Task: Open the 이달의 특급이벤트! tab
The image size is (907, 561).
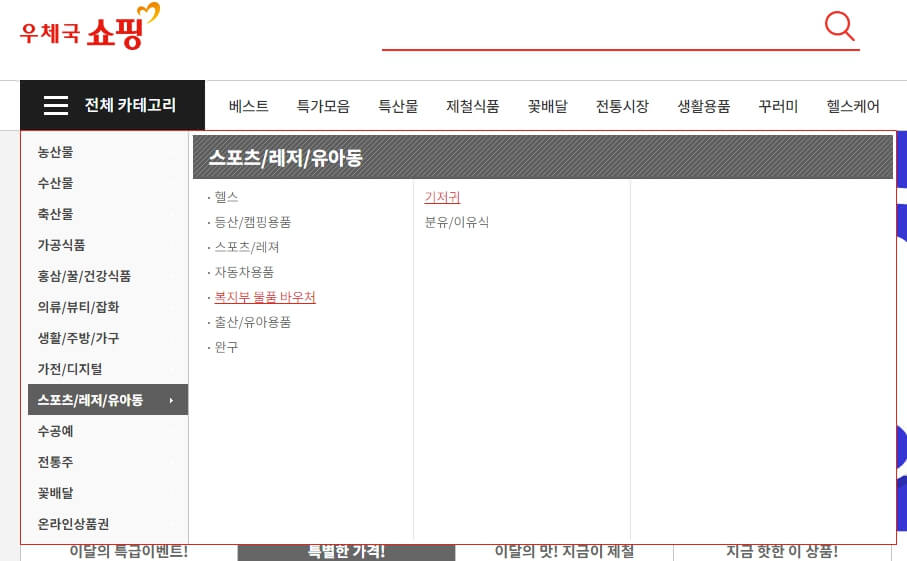Action: [129, 552]
